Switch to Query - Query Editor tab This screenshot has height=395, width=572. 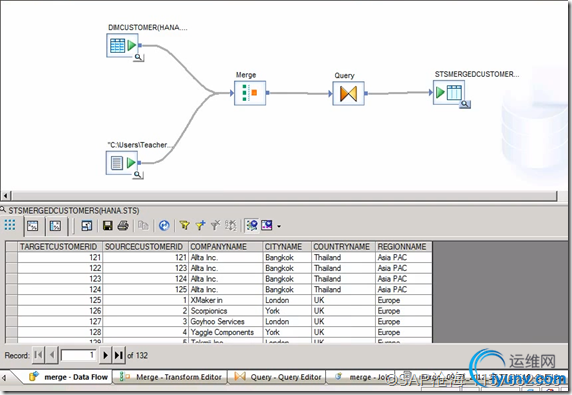click(x=277, y=377)
